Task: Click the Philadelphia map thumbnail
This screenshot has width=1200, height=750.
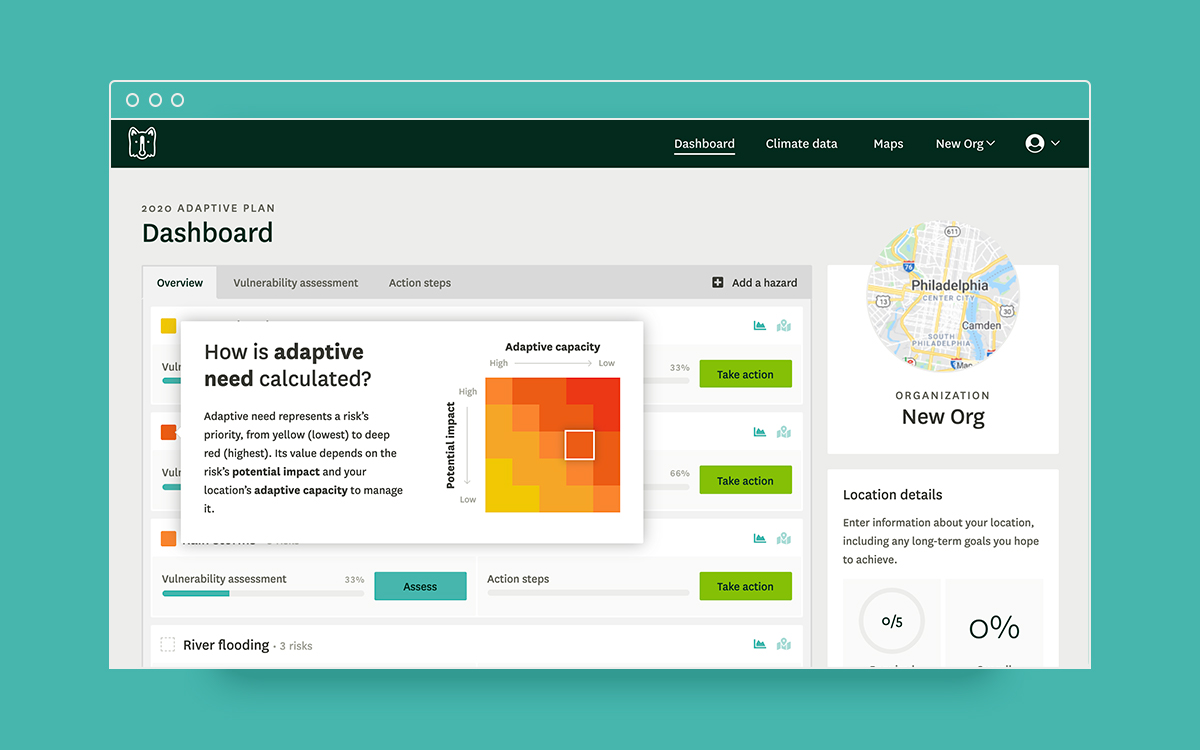Action: (x=942, y=297)
